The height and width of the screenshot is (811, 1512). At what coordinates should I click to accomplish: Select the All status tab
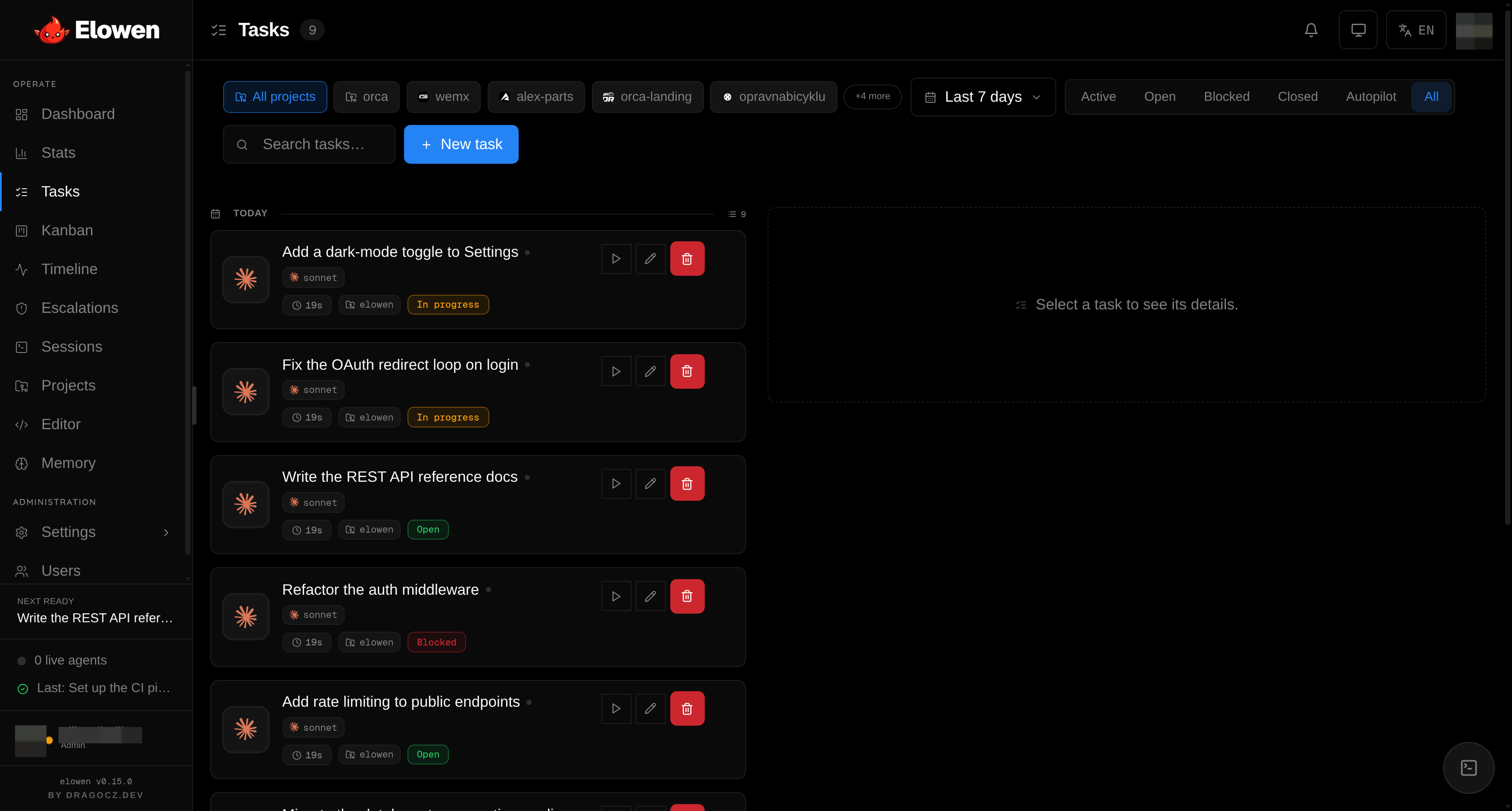(1431, 97)
